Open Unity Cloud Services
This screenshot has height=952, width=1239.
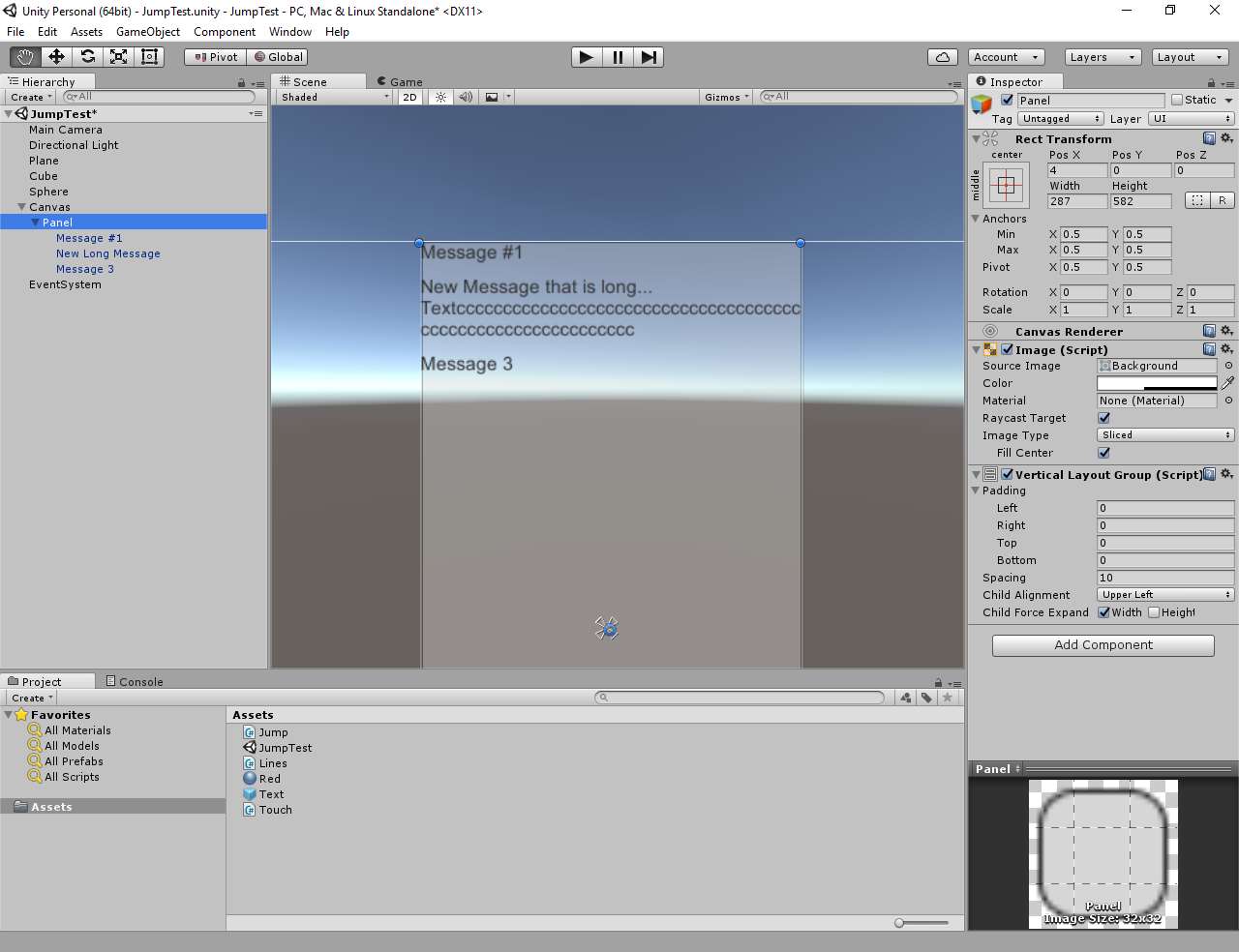click(x=943, y=57)
